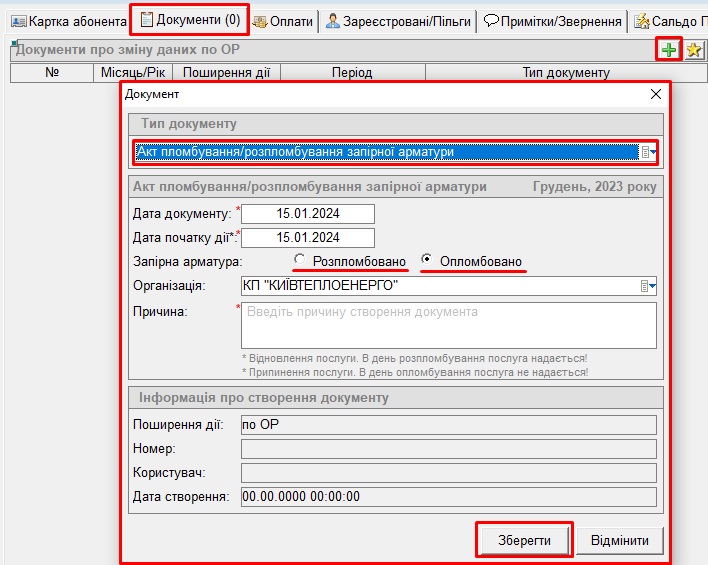The image size is (708, 565).
Task: Focus the Причина text area
Action: 448,325
